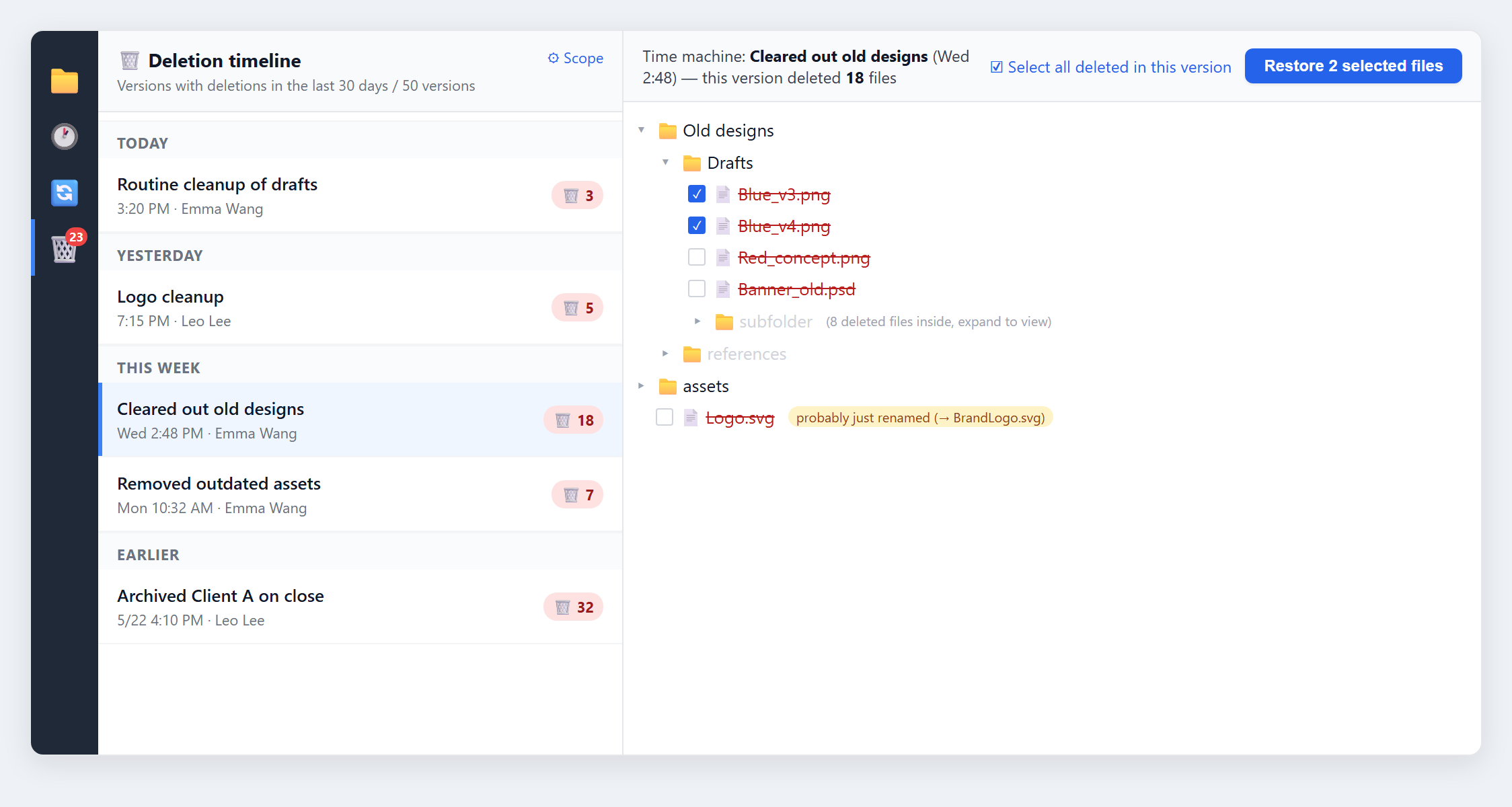The width and height of the screenshot is (1512, 807).
Task: Expand the subfolder tree arrow
Action: click(697, 321)
